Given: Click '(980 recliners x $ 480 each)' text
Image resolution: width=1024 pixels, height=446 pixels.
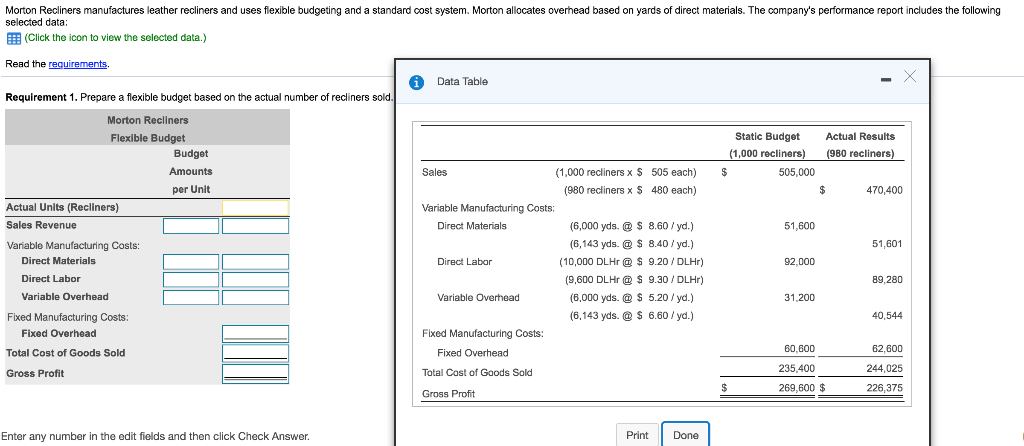Looking at the screenshot, I should (x=630, y=190).
